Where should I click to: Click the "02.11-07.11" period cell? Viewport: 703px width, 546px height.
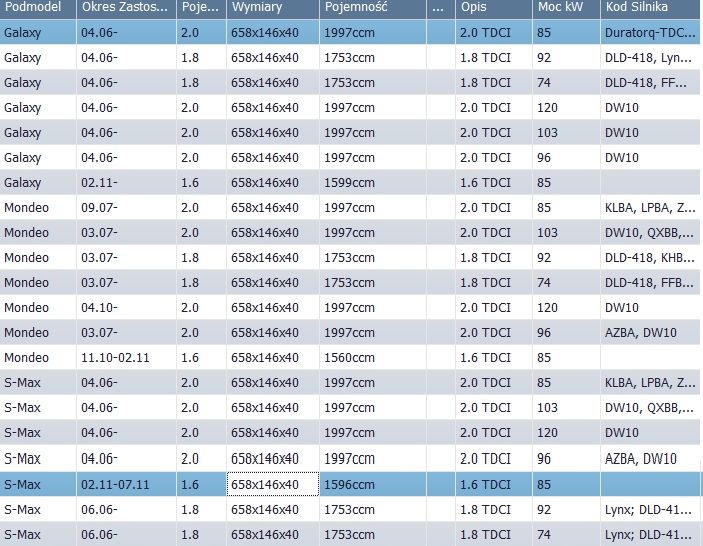pos(126,485)
